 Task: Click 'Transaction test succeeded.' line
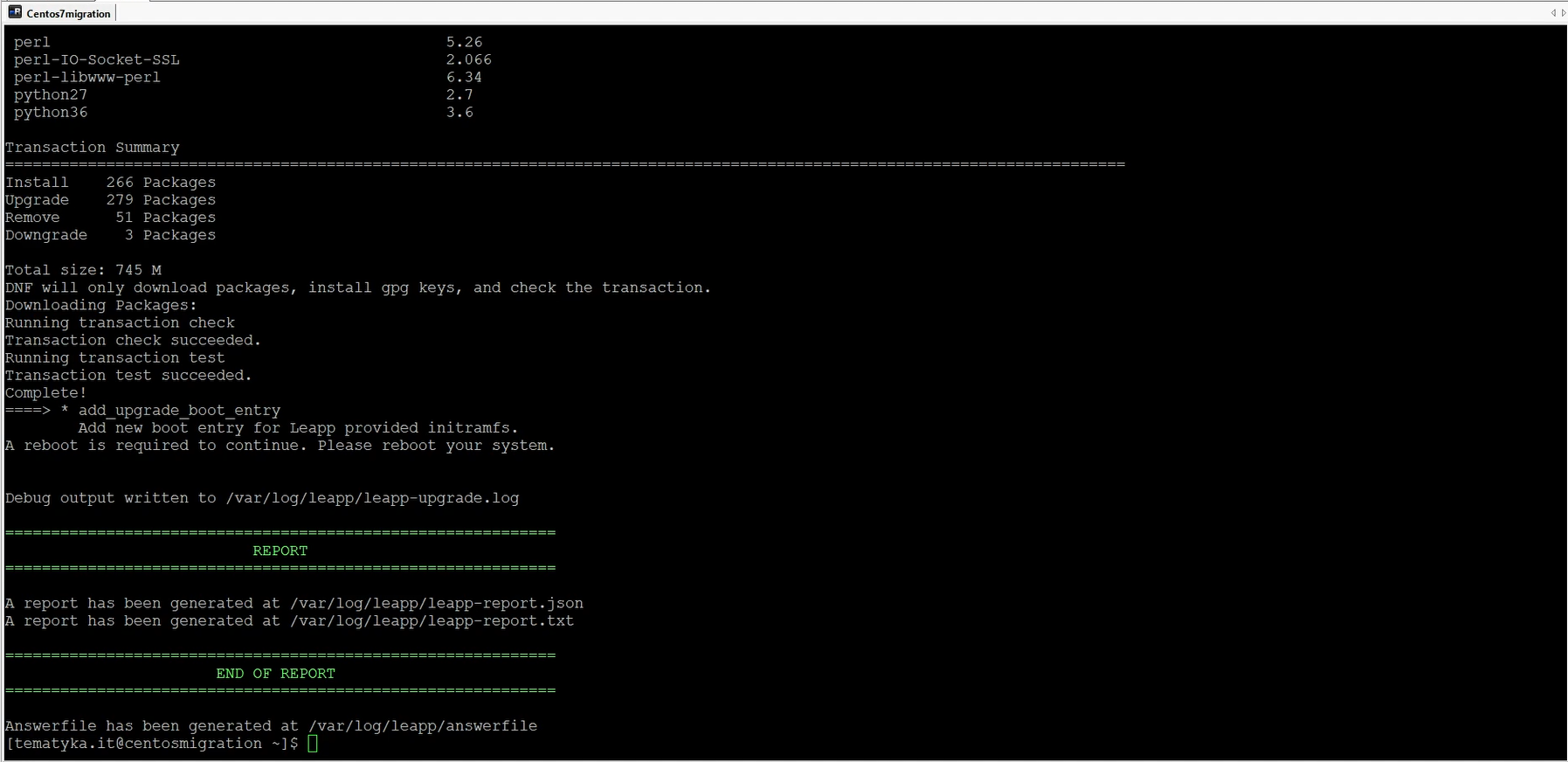(128, 375)
